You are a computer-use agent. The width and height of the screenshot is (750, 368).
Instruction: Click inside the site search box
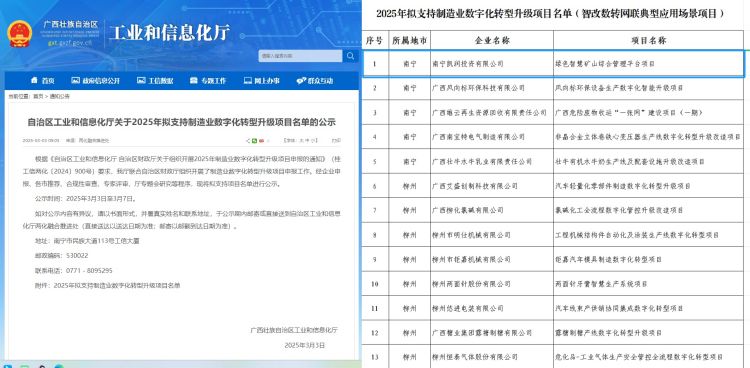300,56
